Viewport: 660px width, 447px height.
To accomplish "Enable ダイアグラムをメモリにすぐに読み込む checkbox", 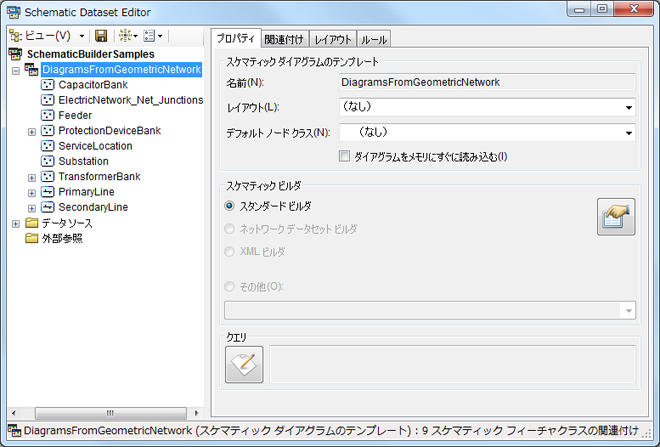I will (346, 156).
